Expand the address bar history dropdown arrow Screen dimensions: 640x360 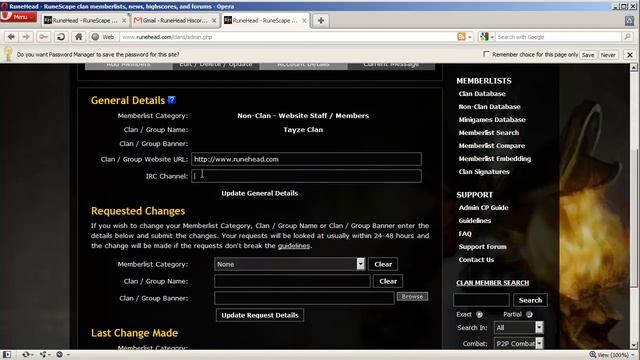click(x=470, y=37)
